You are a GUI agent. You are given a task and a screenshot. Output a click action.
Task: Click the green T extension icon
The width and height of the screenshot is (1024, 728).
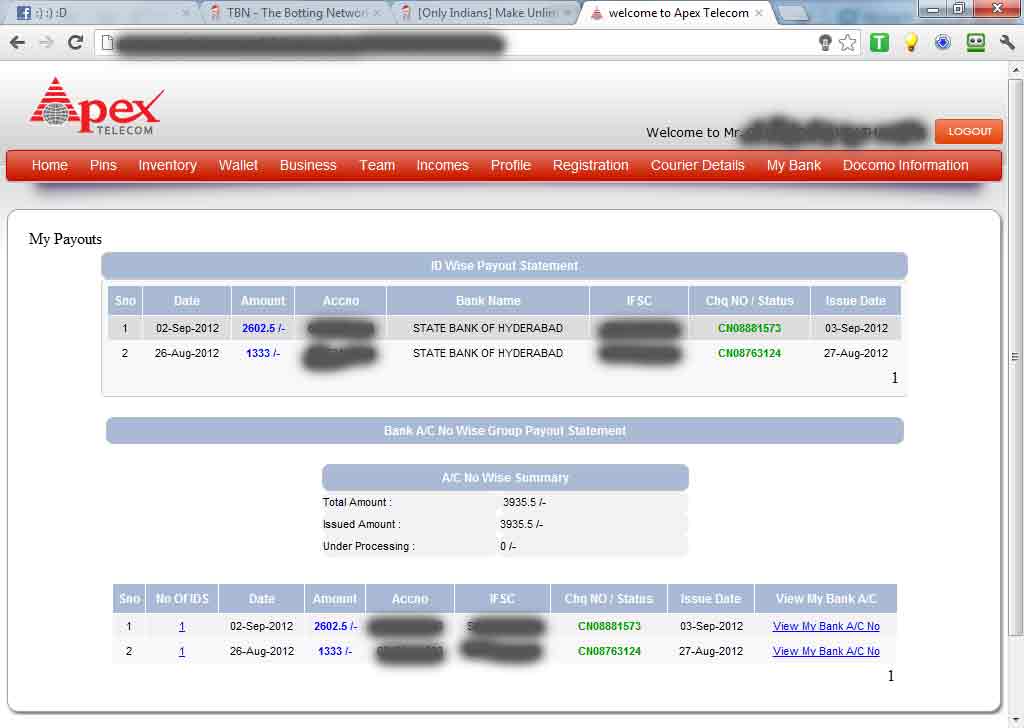(x=879, y=43)
